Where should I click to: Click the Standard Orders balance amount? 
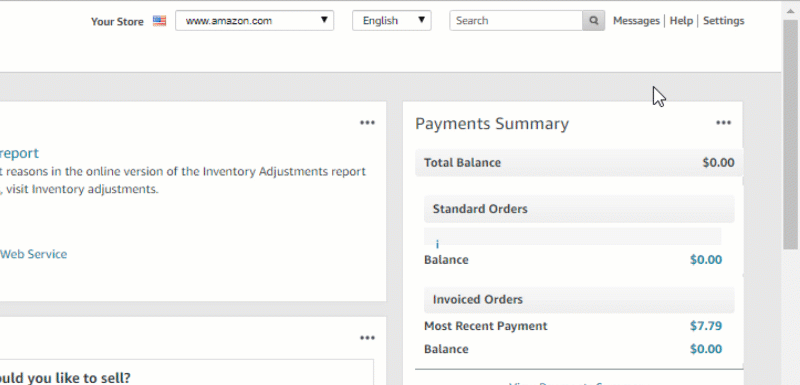(x=706, y=260)
